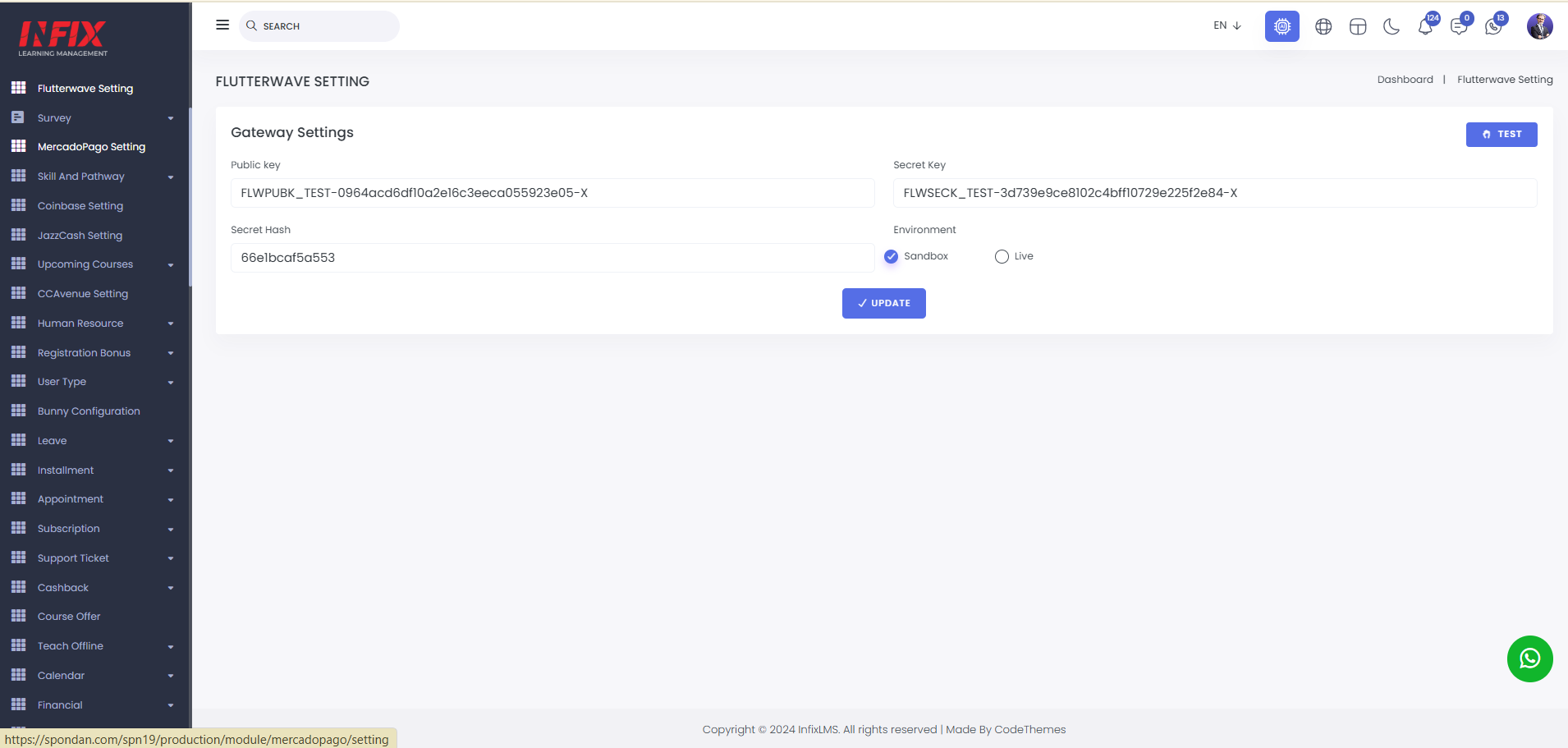
Task: Open Course Offer sidebar link
Action: tap(69, 616)
